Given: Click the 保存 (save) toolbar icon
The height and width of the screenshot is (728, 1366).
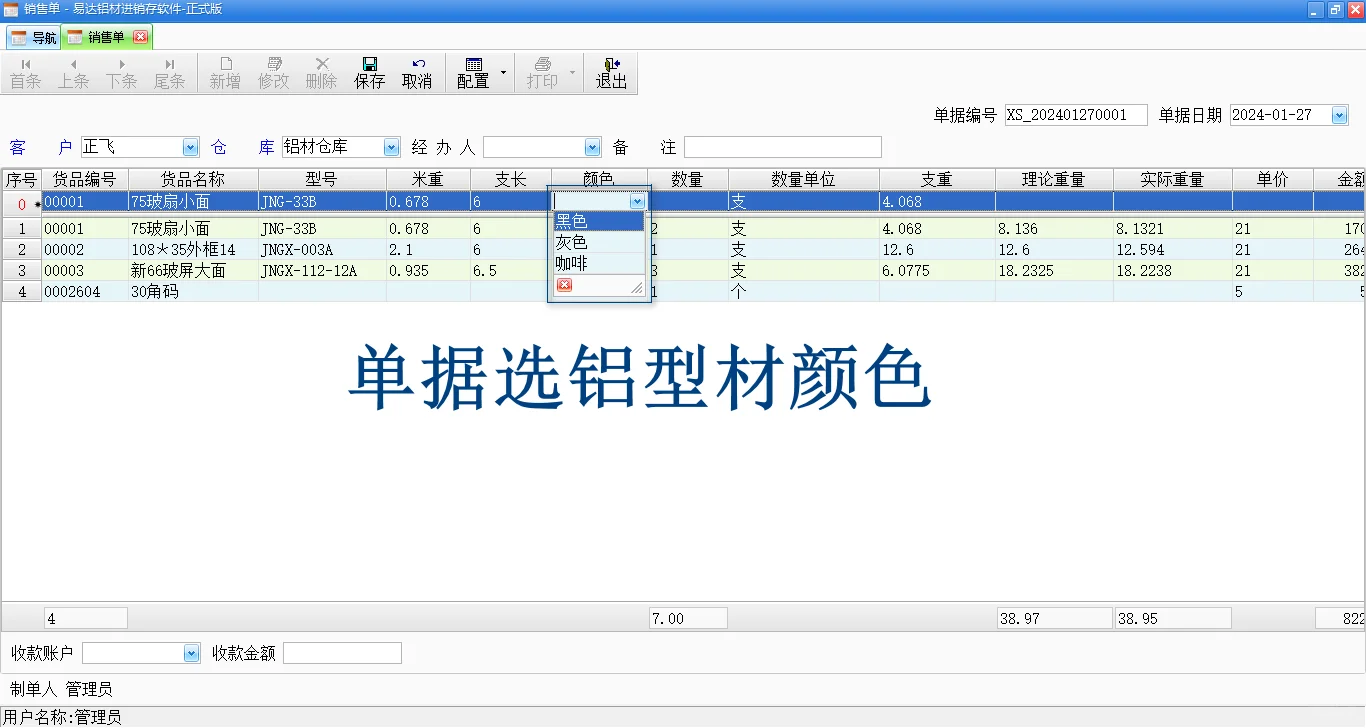Looking at the screenshot, I should click(369, 72).
